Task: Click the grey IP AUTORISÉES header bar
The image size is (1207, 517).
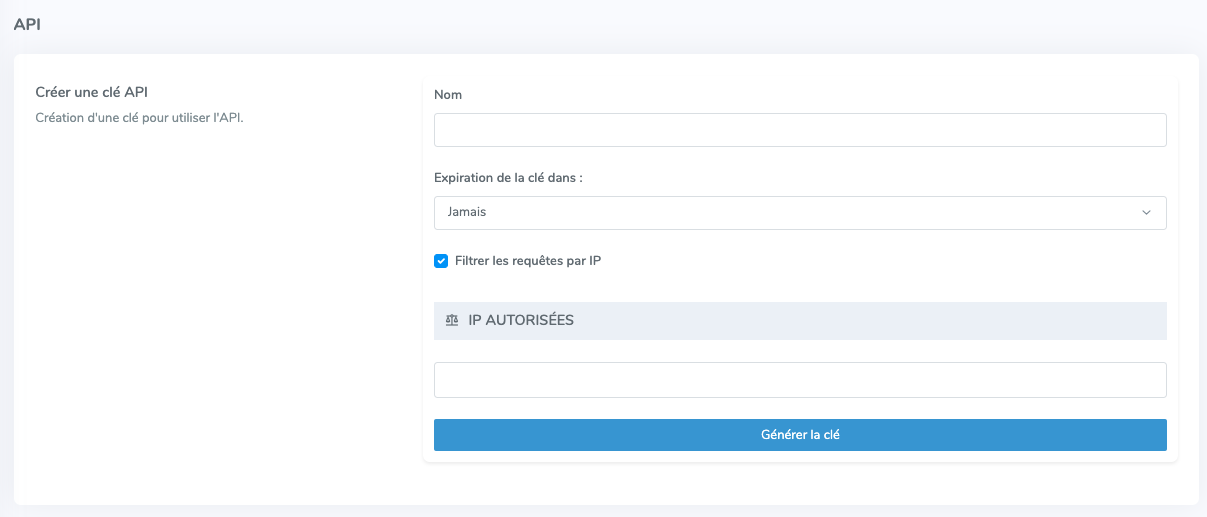Action: click(x=800, y=321)
